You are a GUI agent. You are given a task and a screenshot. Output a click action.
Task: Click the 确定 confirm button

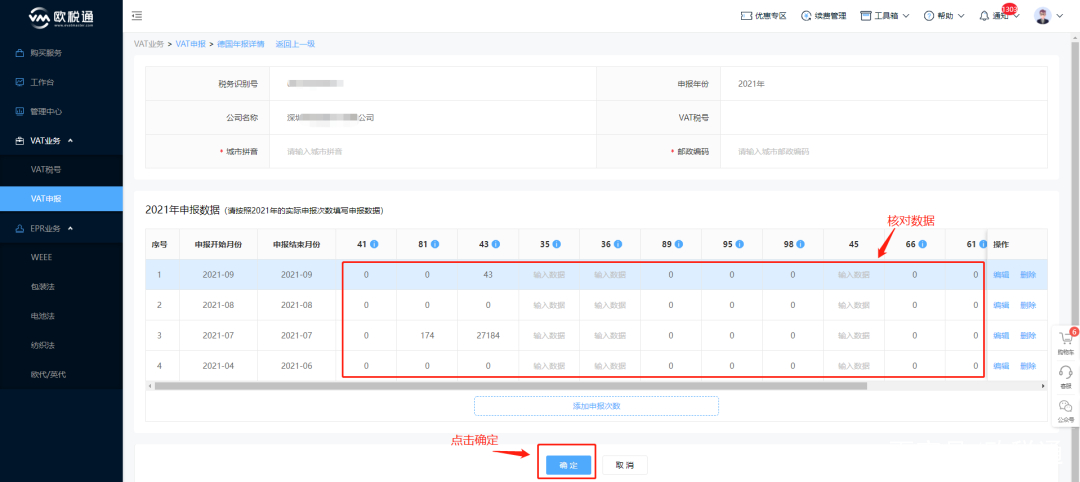point(568,465)
